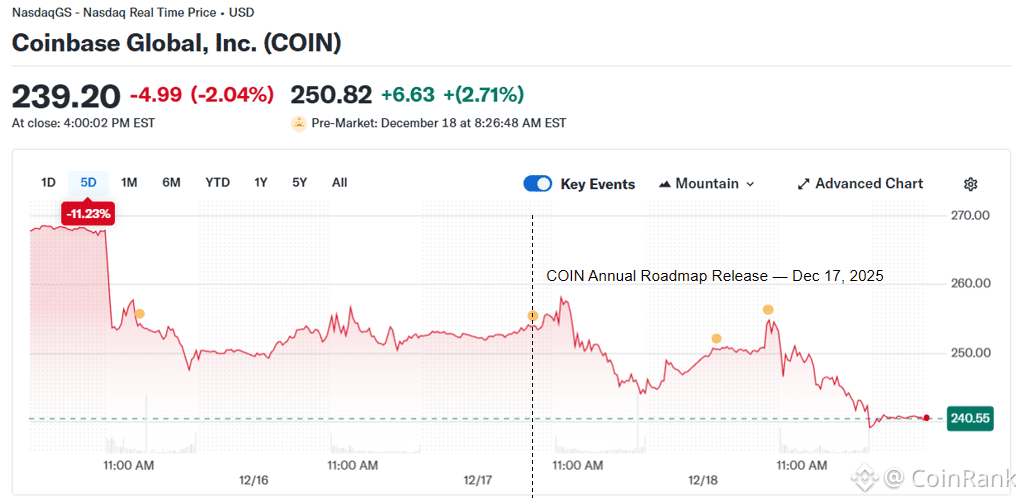Click the Advanced Chart expand arrows icon
The height and width of the screenshot is (503, 1024).
pyautogui.click(x=803, y=184)
